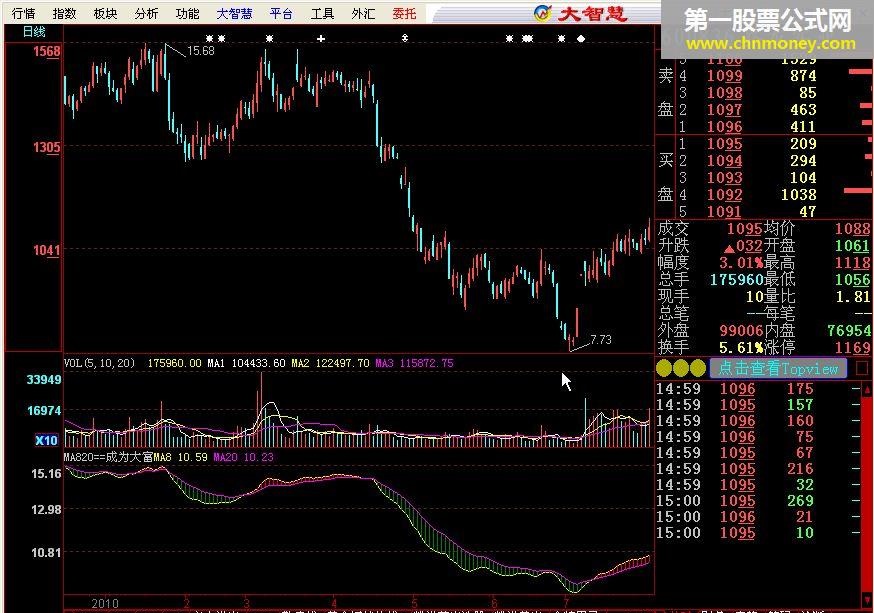
Task: Open the 行情 menu
Action: pos(23,13)
